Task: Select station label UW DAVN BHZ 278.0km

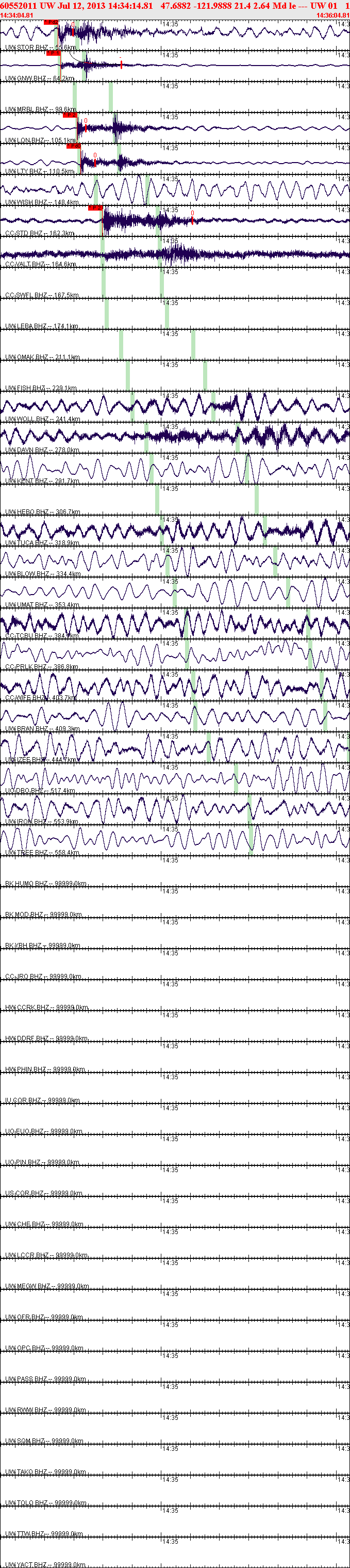Action: coord(43,451)
